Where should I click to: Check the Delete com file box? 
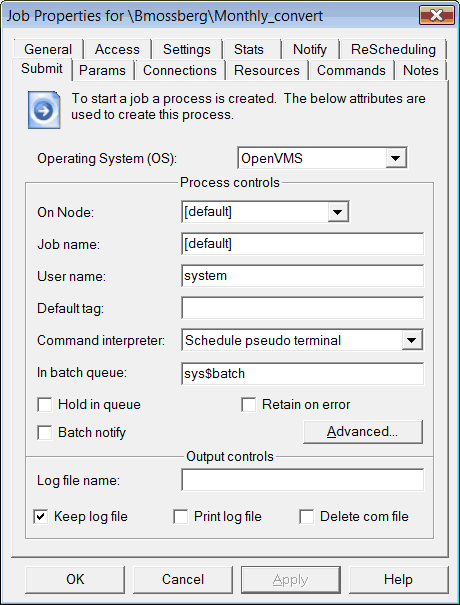click(x=307, y=517)
